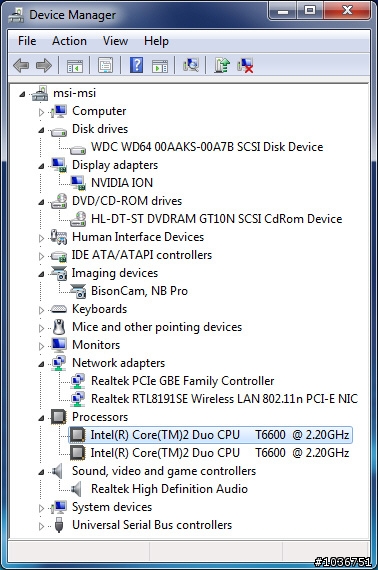Viewport: 378px width, 570px height.
Task: Open the File menu
Action: coord(27,41)
